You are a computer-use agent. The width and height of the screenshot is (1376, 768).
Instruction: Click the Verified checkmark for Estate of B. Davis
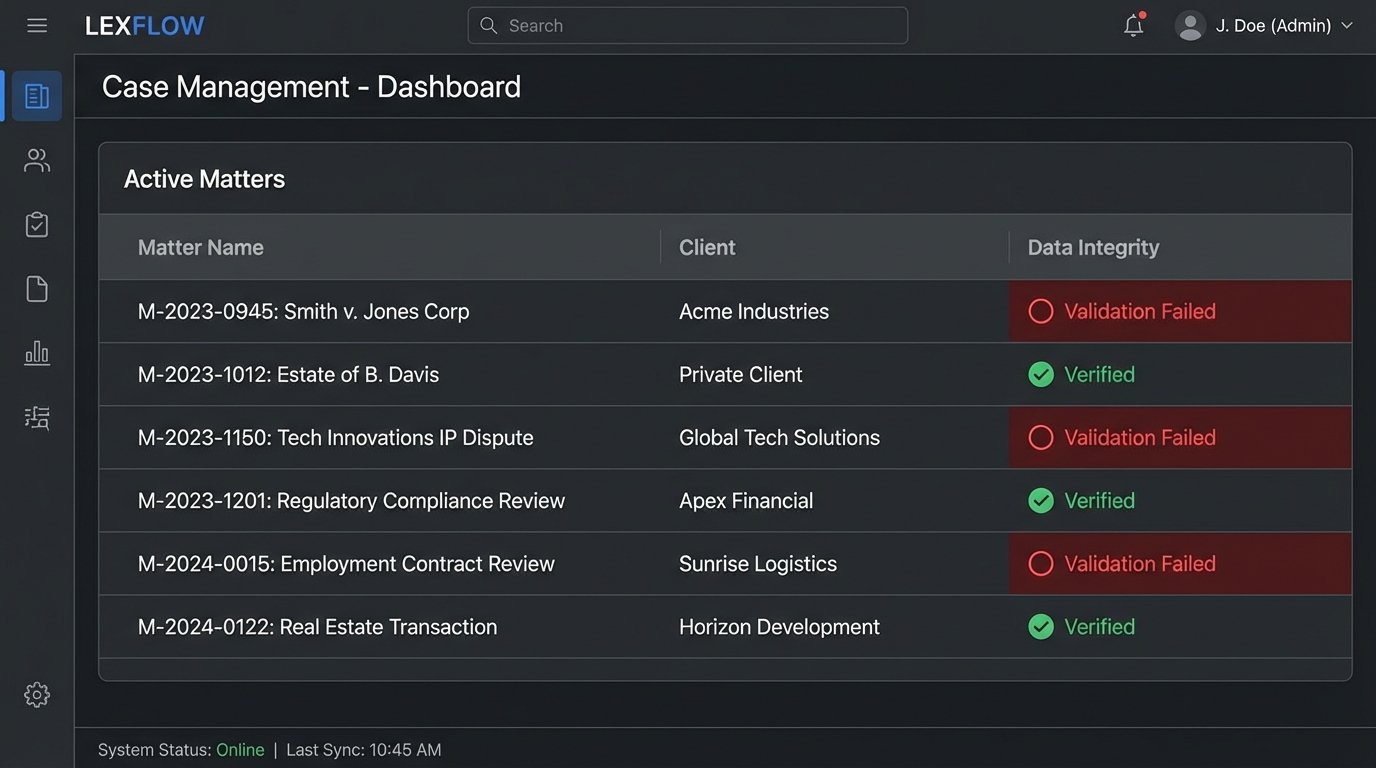pos(1041,374)
